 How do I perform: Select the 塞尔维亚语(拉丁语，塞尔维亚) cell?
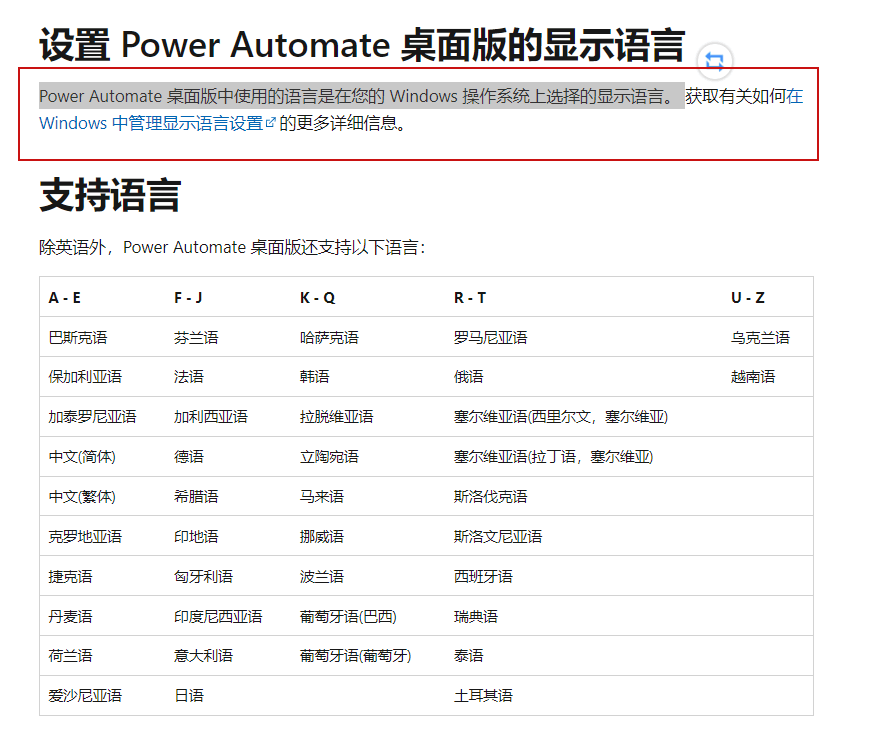coord(553,457)
